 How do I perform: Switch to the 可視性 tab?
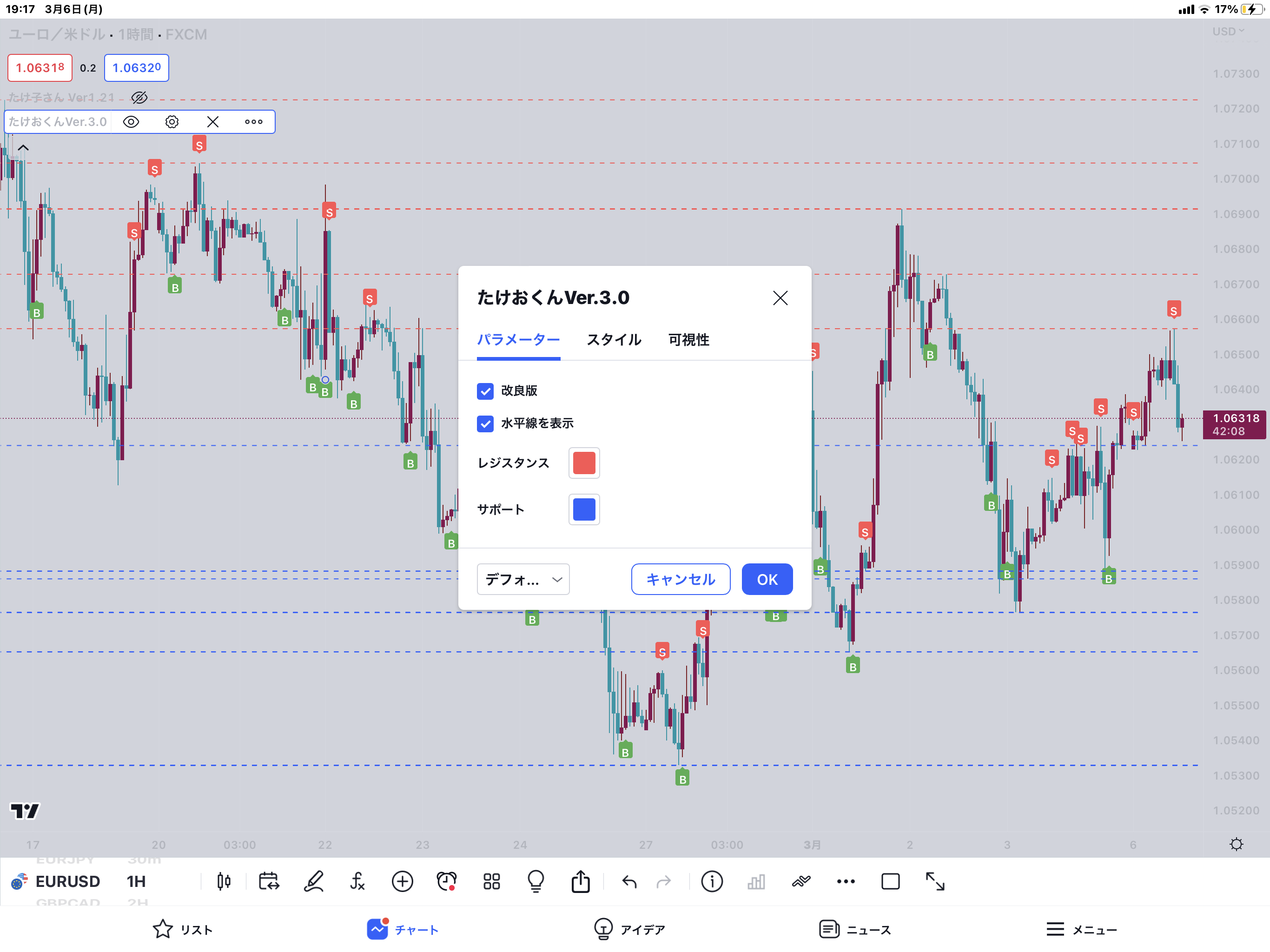point(688,340)
